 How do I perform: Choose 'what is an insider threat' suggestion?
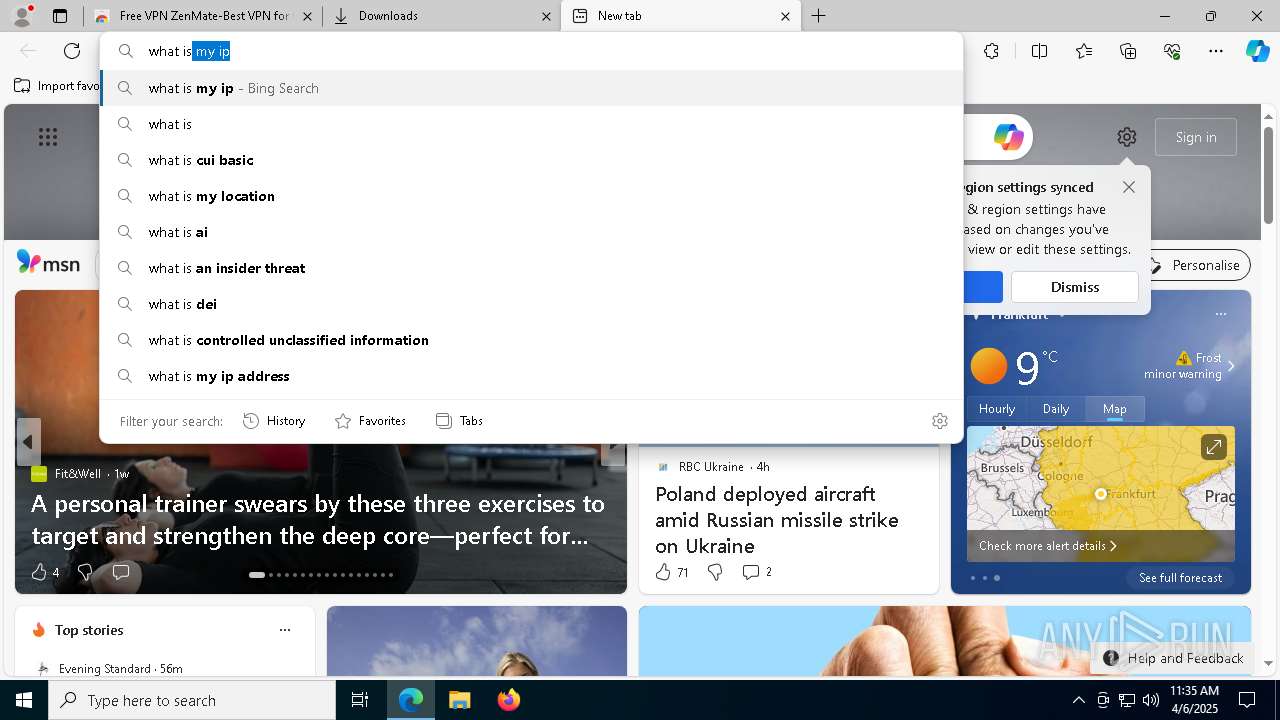coord(532,268)
